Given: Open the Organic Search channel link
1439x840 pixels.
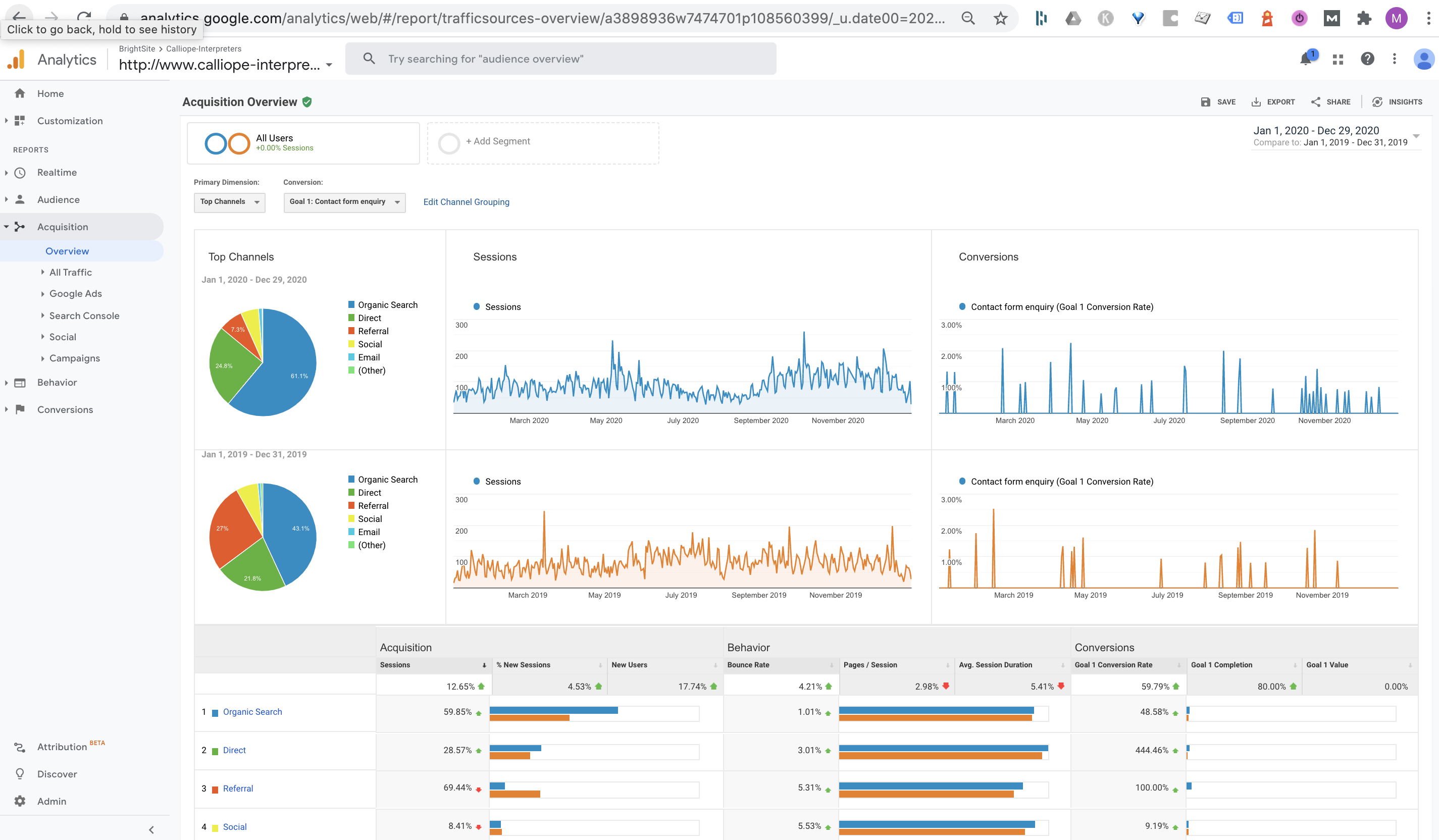Looking at the screenshot, I should click(x=252, y=712).
